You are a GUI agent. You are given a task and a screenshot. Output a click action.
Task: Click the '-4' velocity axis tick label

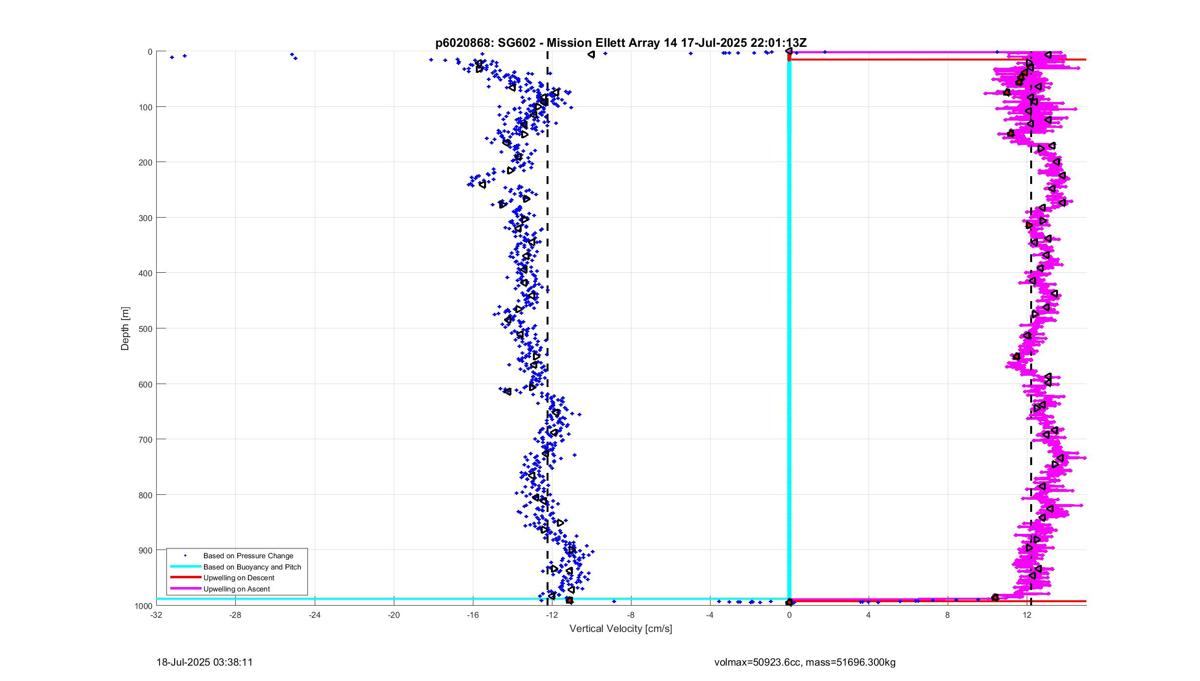pos(710,615)
